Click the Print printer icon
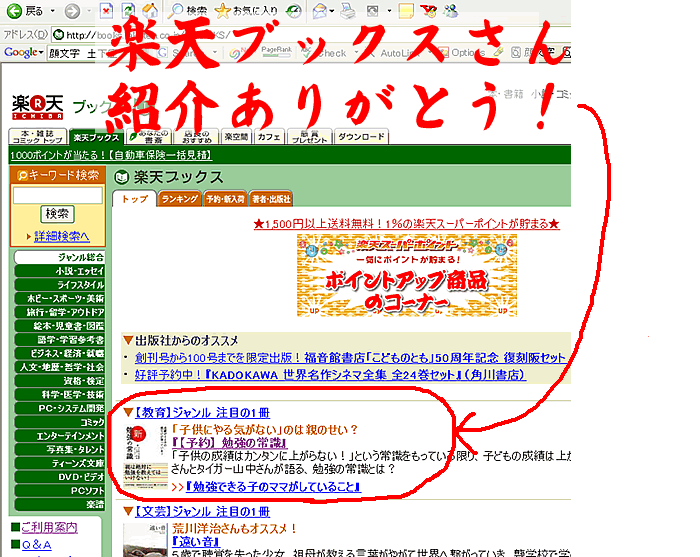Viewport: 700px width, 557px height. pos(348,11)
